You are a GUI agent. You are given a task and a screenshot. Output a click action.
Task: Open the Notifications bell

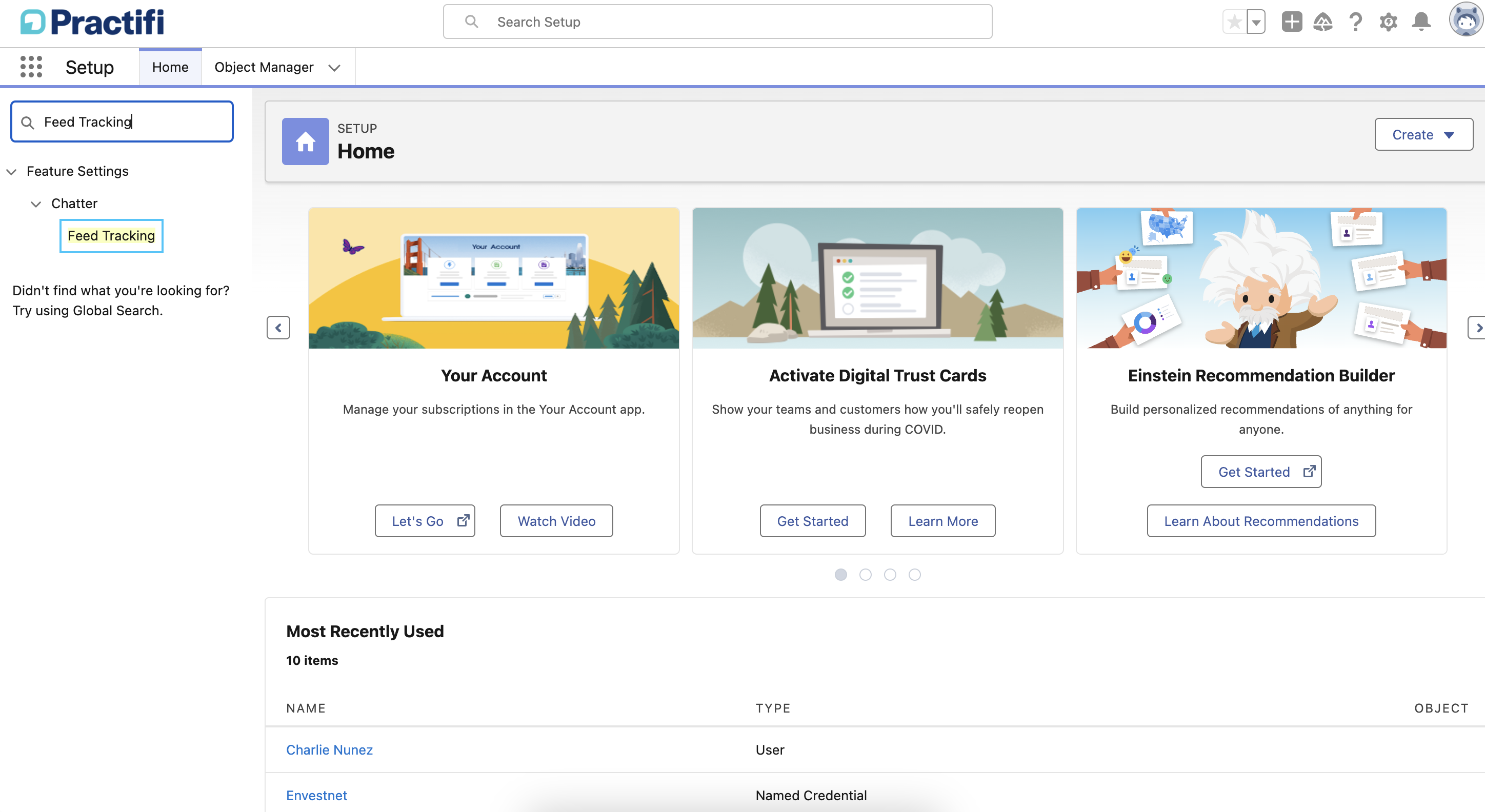1421,22
